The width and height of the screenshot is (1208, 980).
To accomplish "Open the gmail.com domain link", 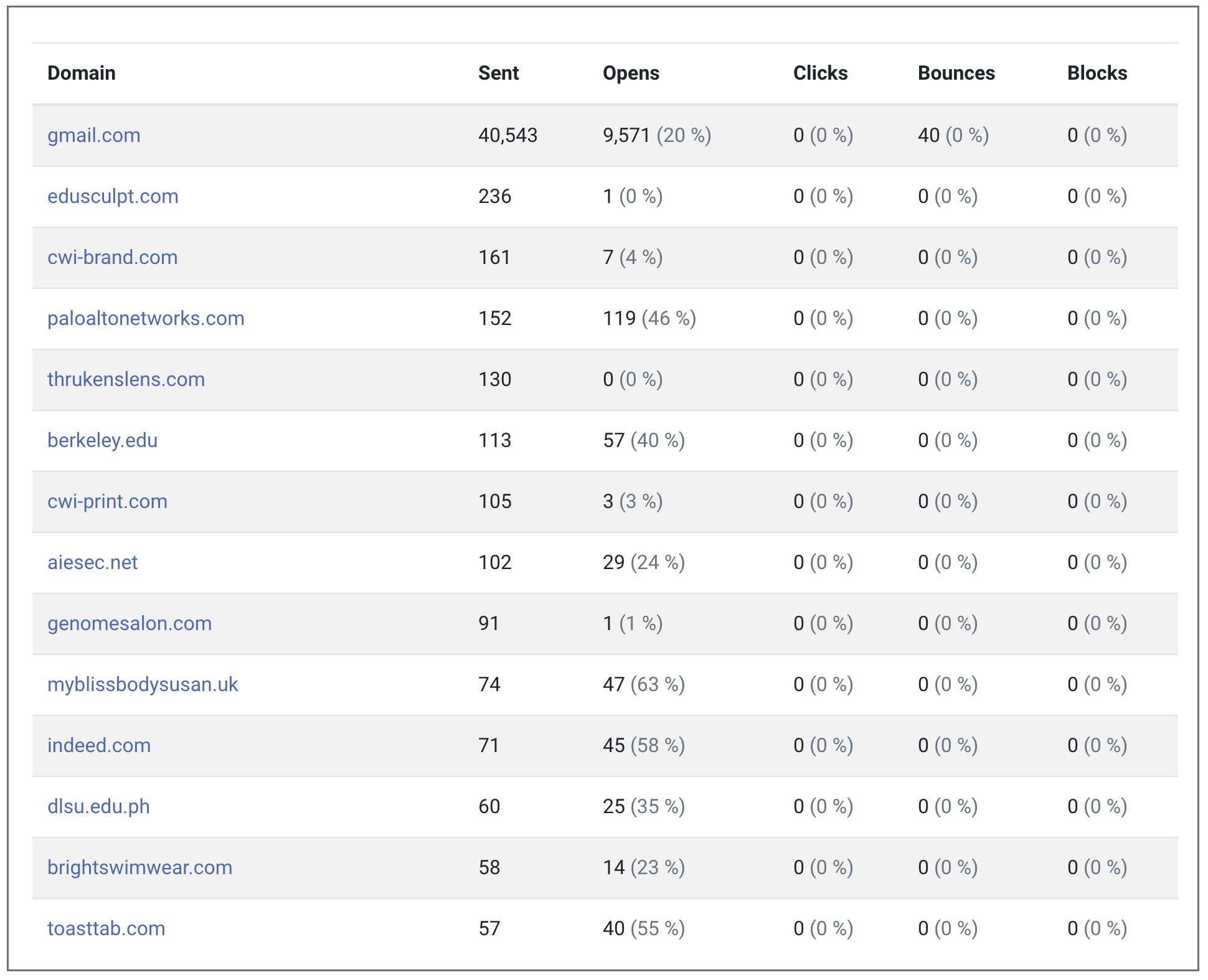I will [x=94, y=135].
